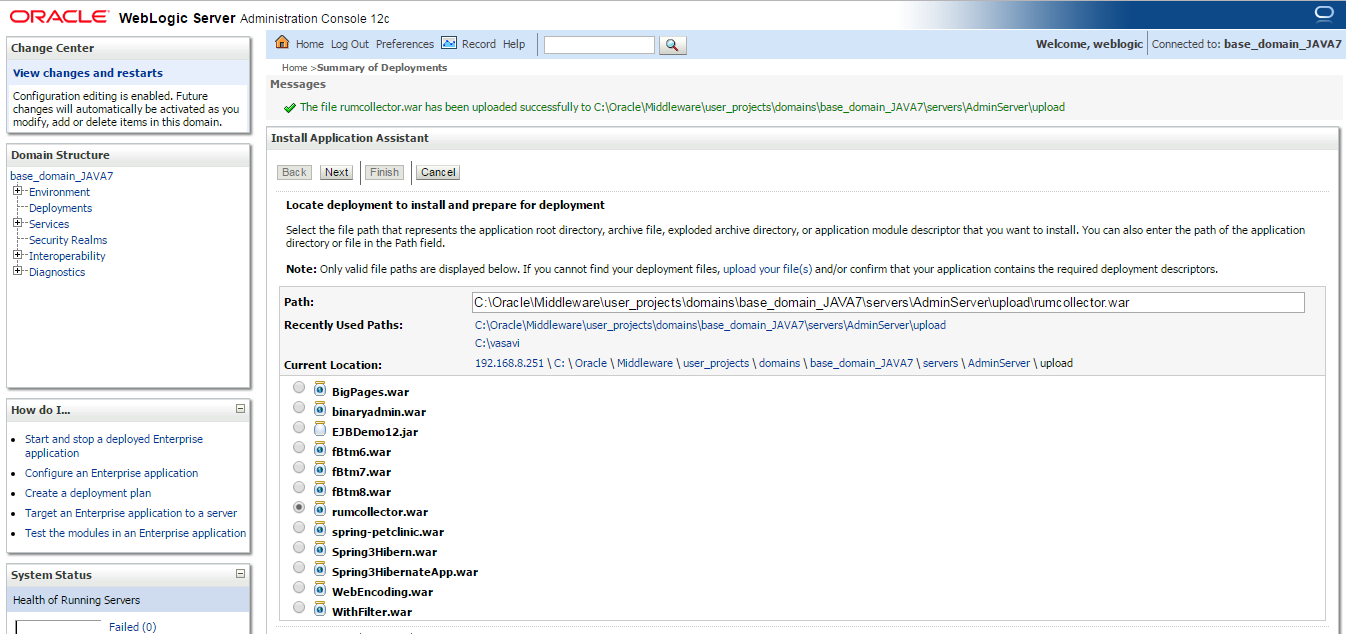Open the Help toolbar item
The width and height of the screenshot is (1346, 634).
(514, 44)
